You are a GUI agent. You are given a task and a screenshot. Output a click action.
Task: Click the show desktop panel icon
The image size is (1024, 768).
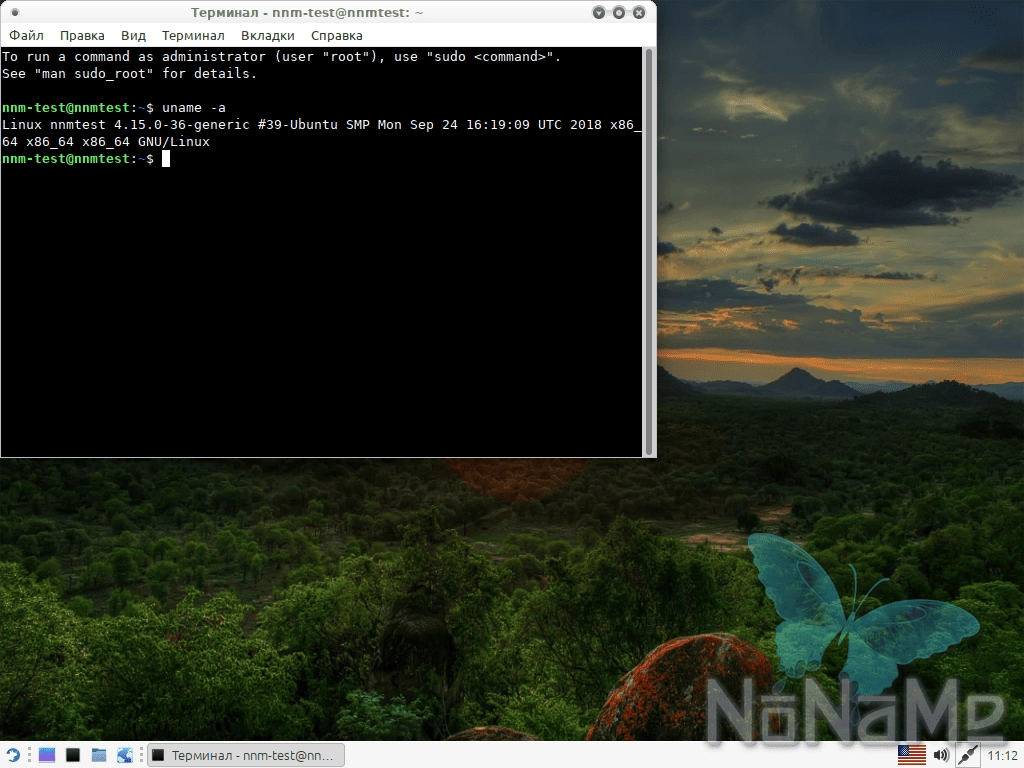click(x=47, y=756)
